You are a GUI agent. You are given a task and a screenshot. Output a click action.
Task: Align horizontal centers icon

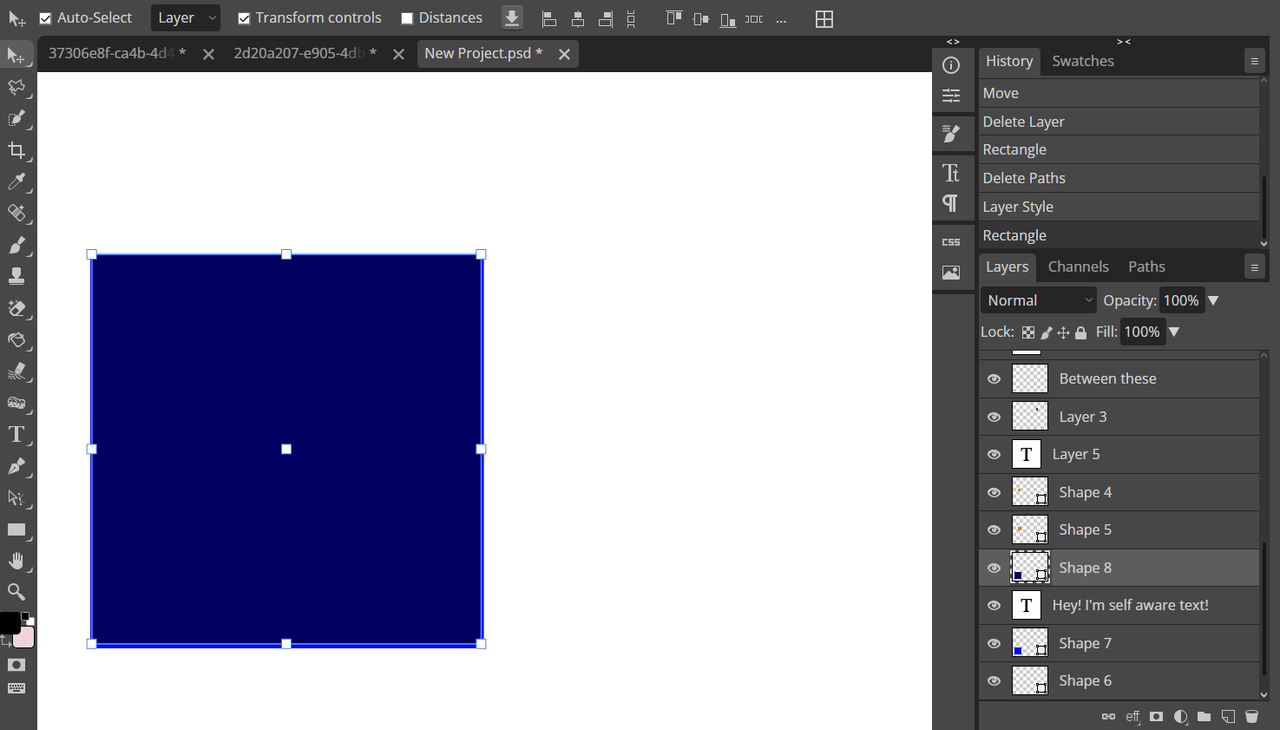click(x=577, y=19)
